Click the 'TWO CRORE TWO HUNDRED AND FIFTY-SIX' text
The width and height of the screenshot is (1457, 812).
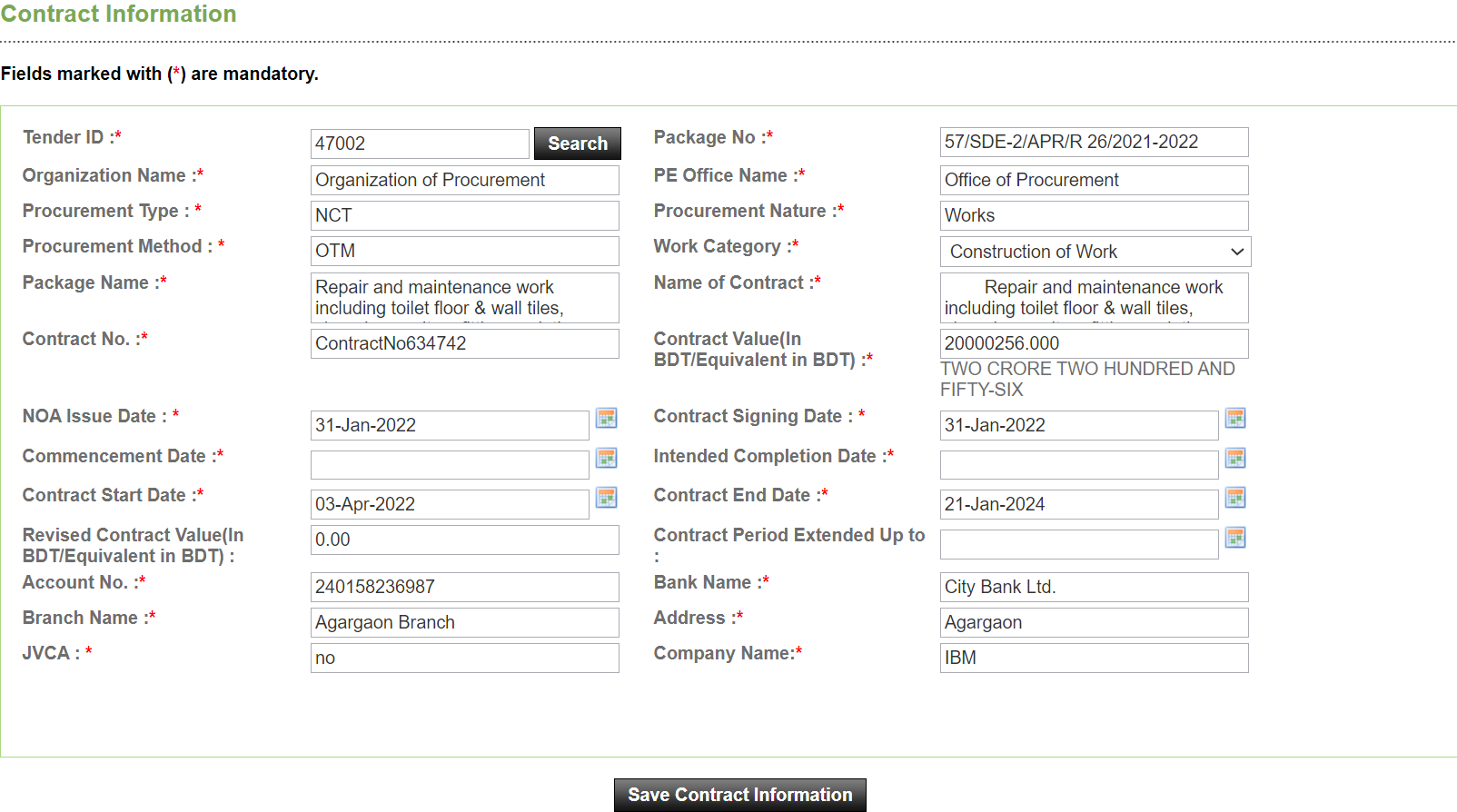pos(1087,379)
